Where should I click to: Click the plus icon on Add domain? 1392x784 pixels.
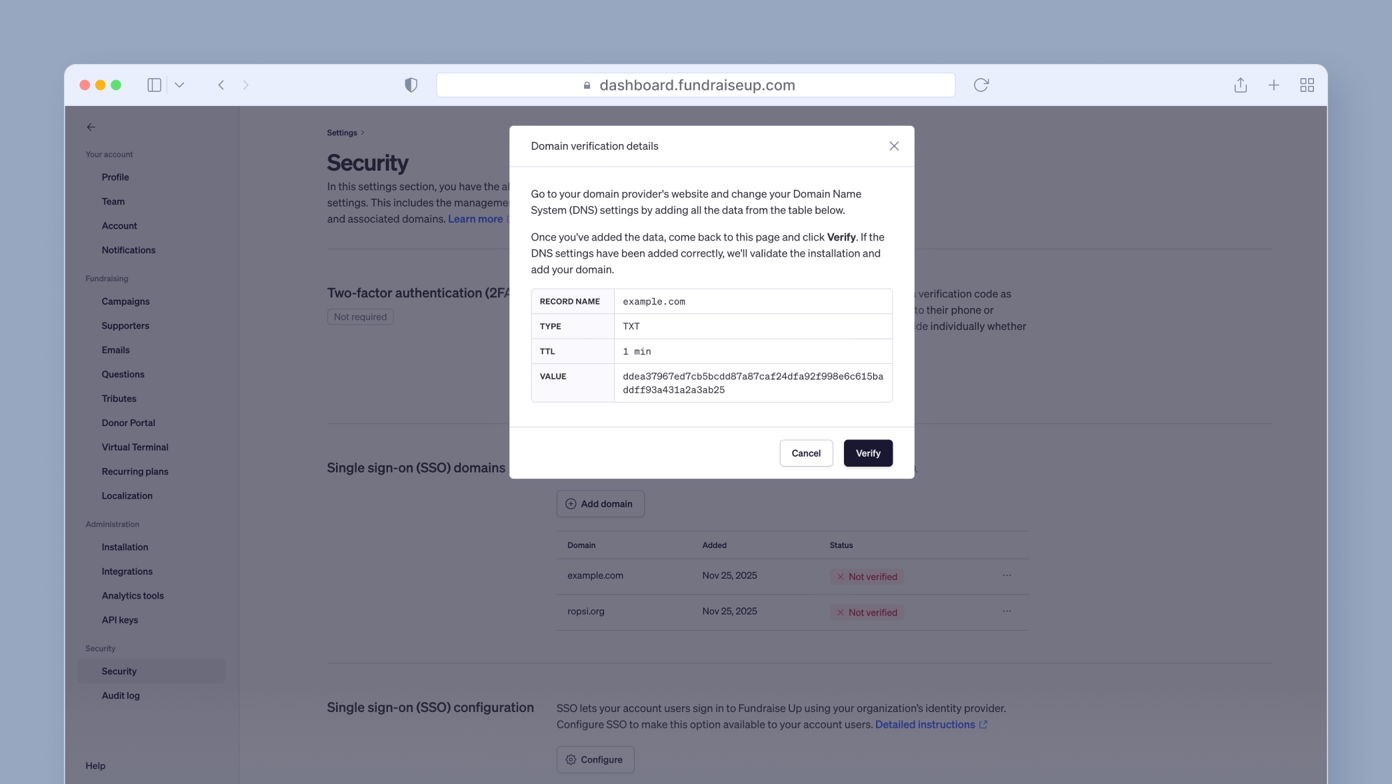pos(570,503)
